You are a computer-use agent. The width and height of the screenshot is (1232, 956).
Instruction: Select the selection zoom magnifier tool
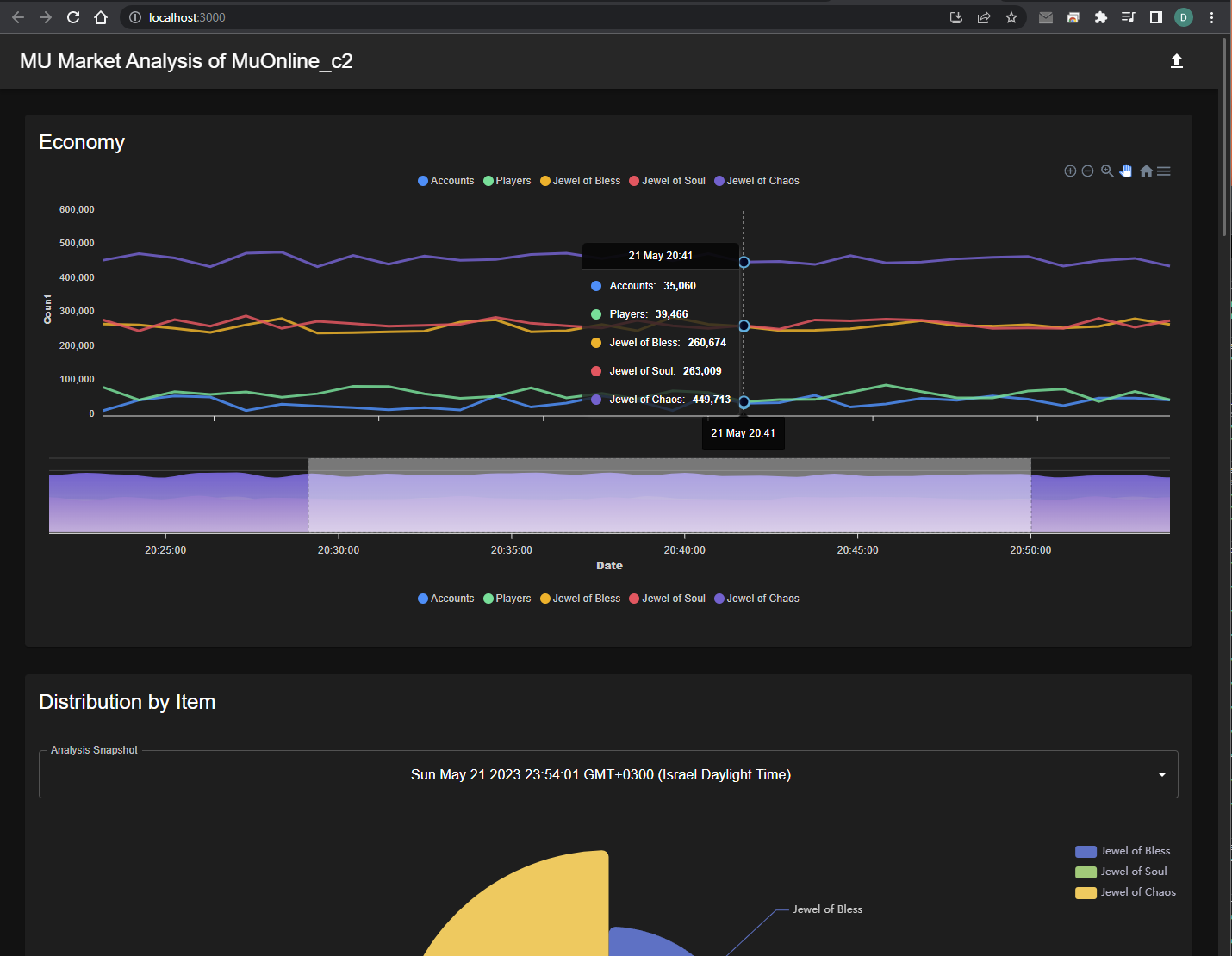point(1107,171)
